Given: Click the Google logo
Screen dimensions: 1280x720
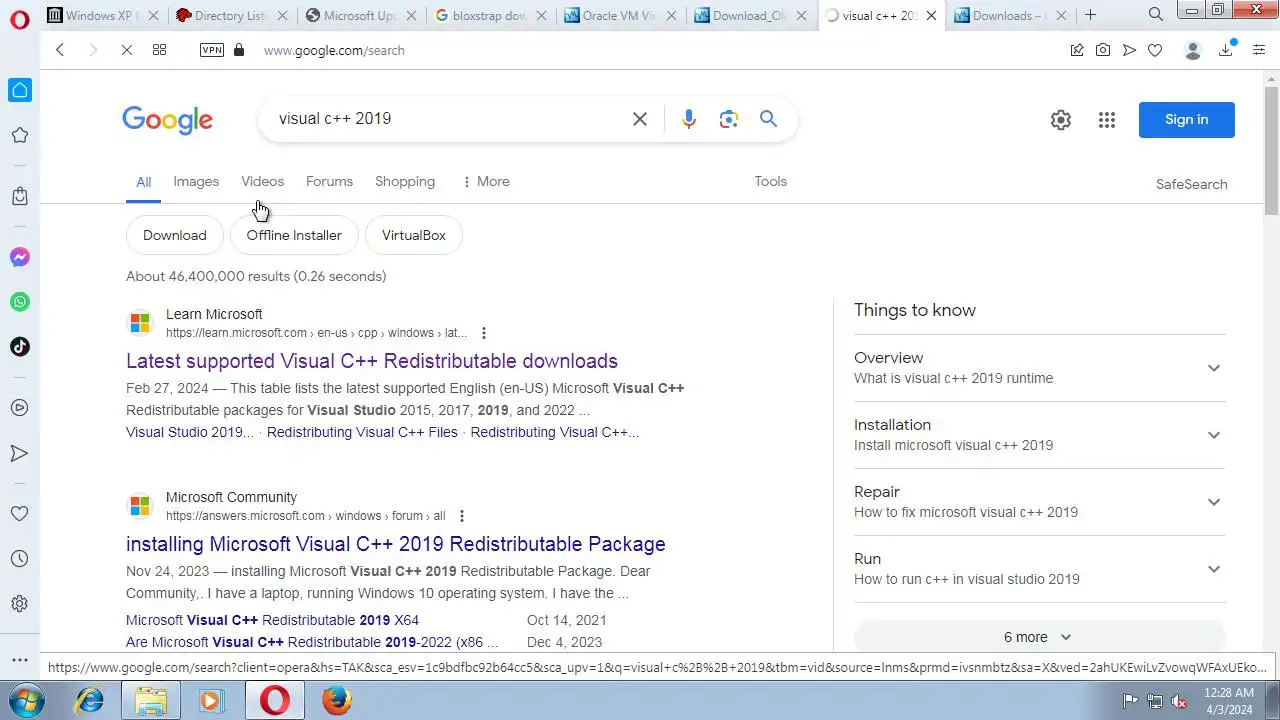Looking at the screenshot, I should click(167, 120).
